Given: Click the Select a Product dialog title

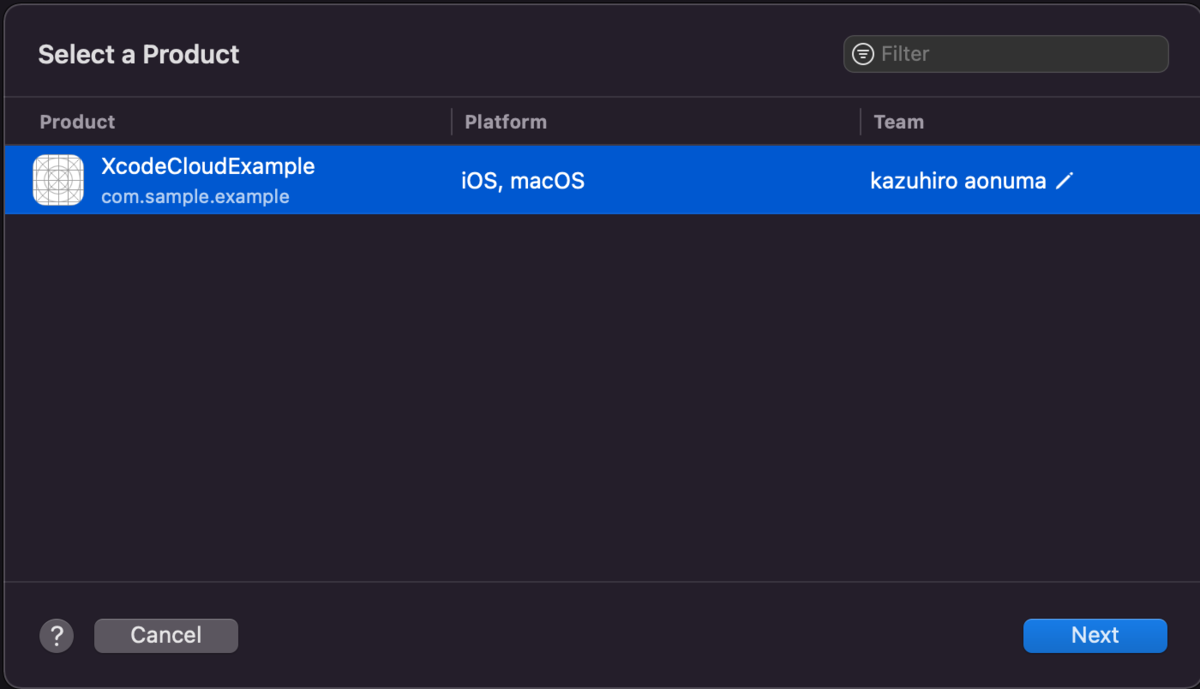Looking at the screenshot, I should tap(138, 54).
